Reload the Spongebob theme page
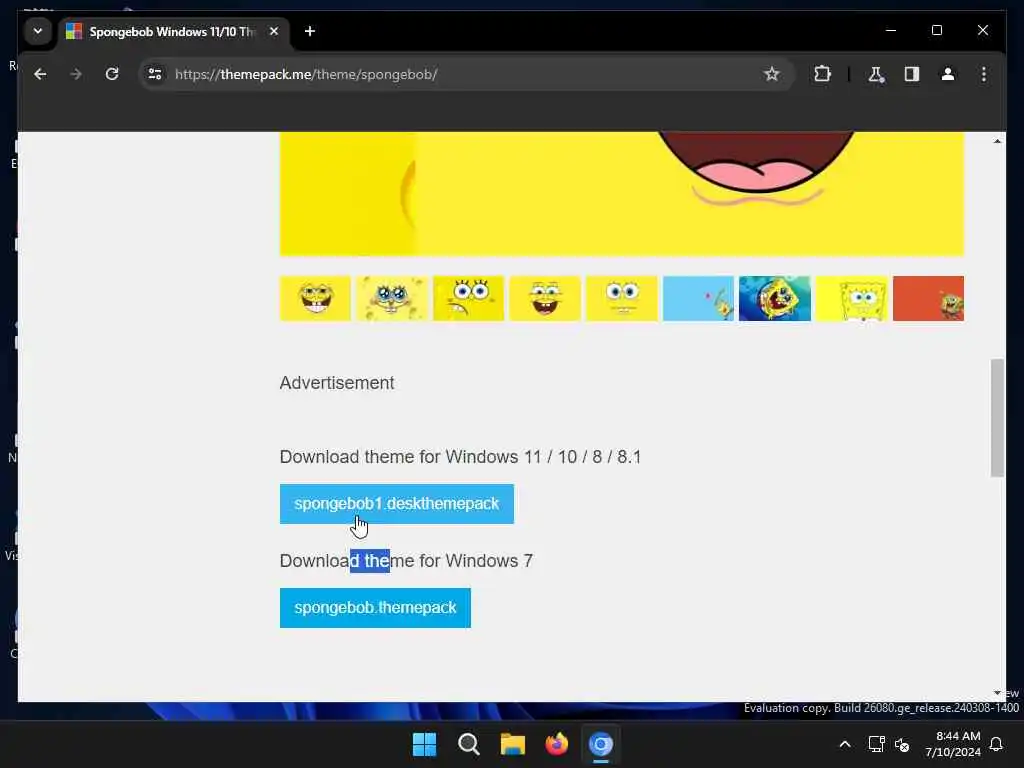The height and width of the screenshot is (768, 1024). (112, 74)
